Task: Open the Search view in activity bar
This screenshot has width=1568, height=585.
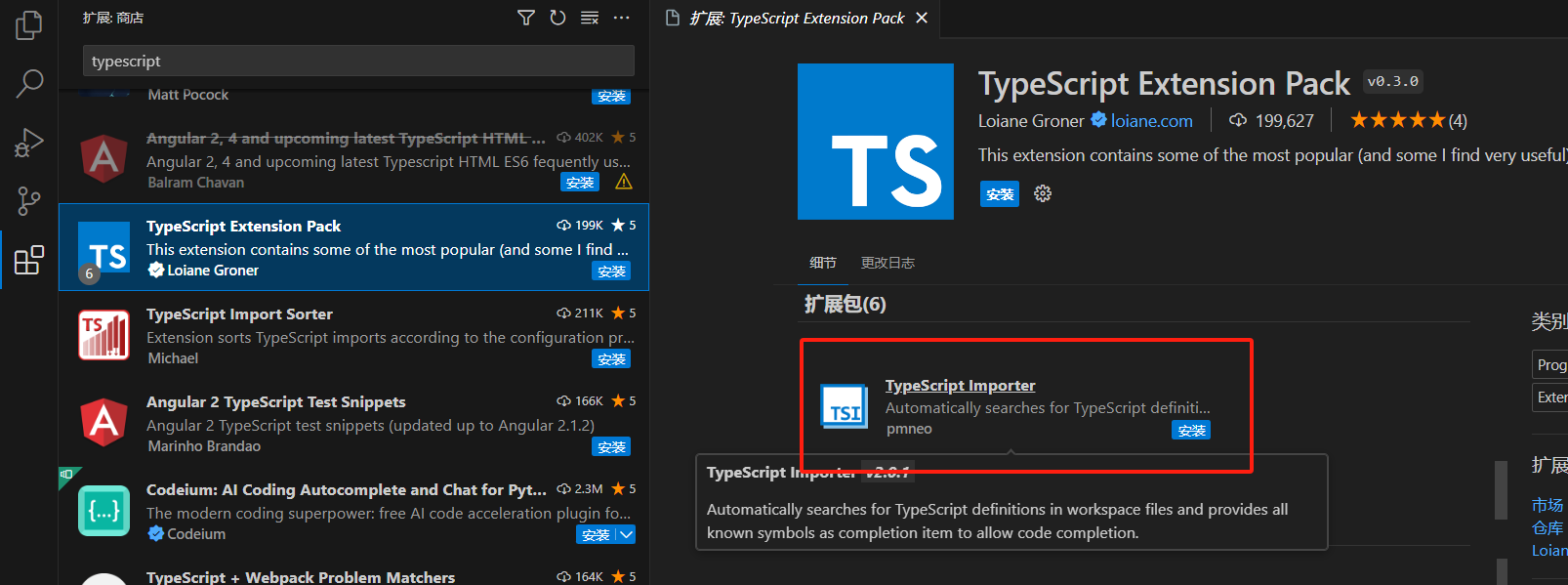Action: [x=29, y=84]
